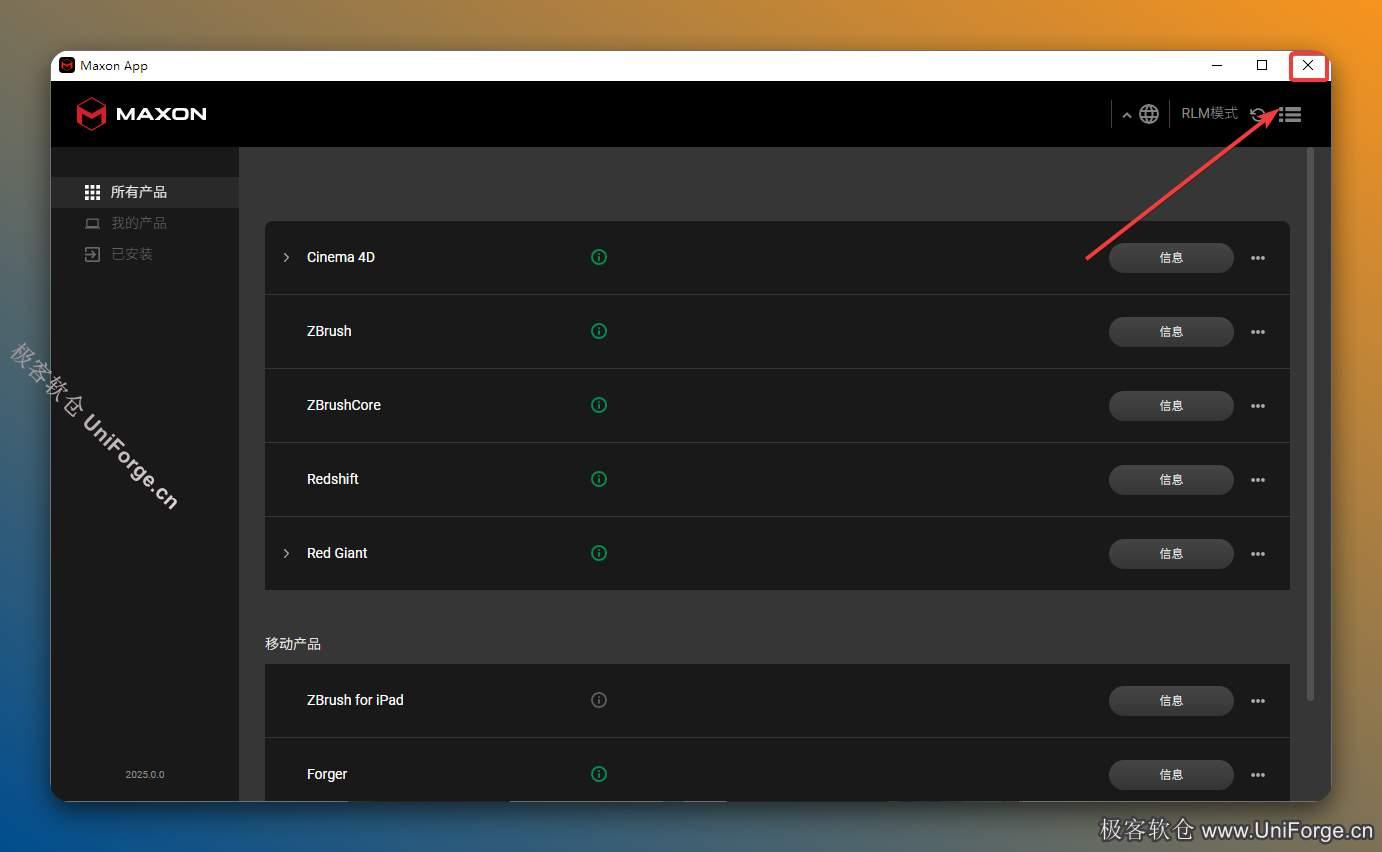Click the globe language icon
Viewport: 1382px width, 852px height.
click(1149, 114)
